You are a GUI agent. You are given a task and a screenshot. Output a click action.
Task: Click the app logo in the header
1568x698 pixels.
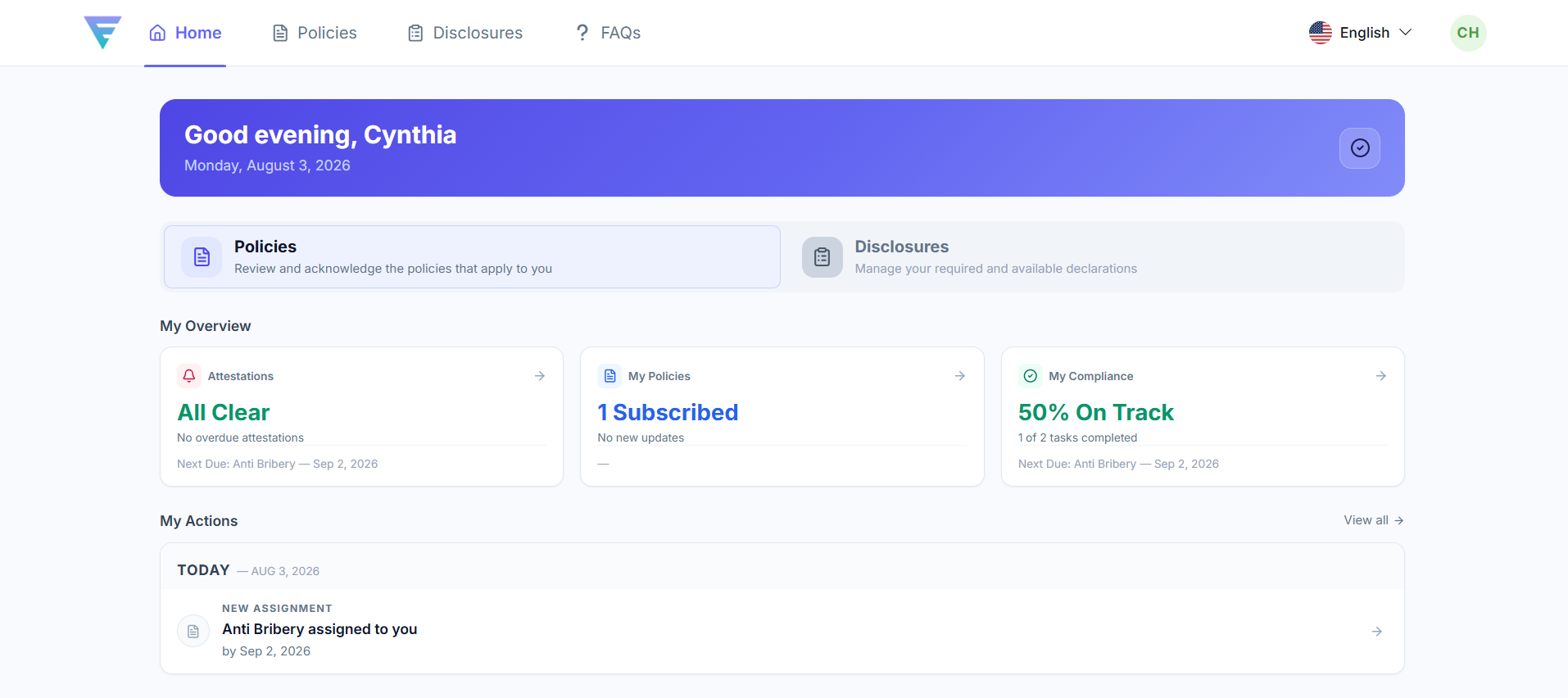[x=102, y=33]
